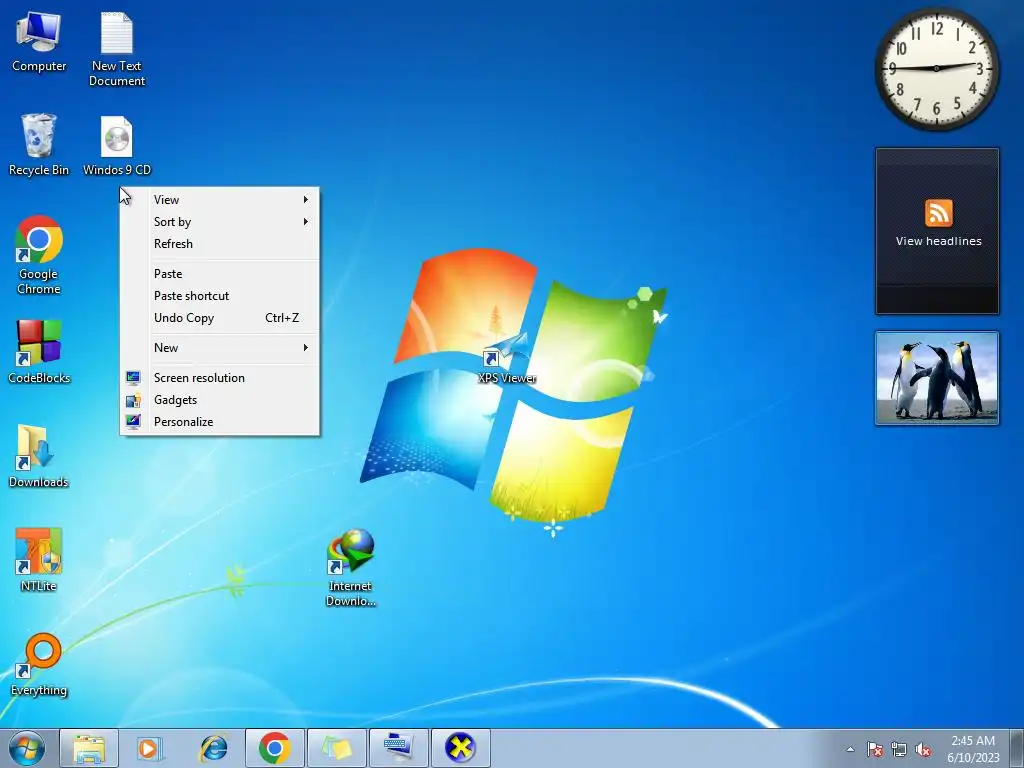
Task: Launch Windows Media Player from taskbar
Action: click(150, 748)
